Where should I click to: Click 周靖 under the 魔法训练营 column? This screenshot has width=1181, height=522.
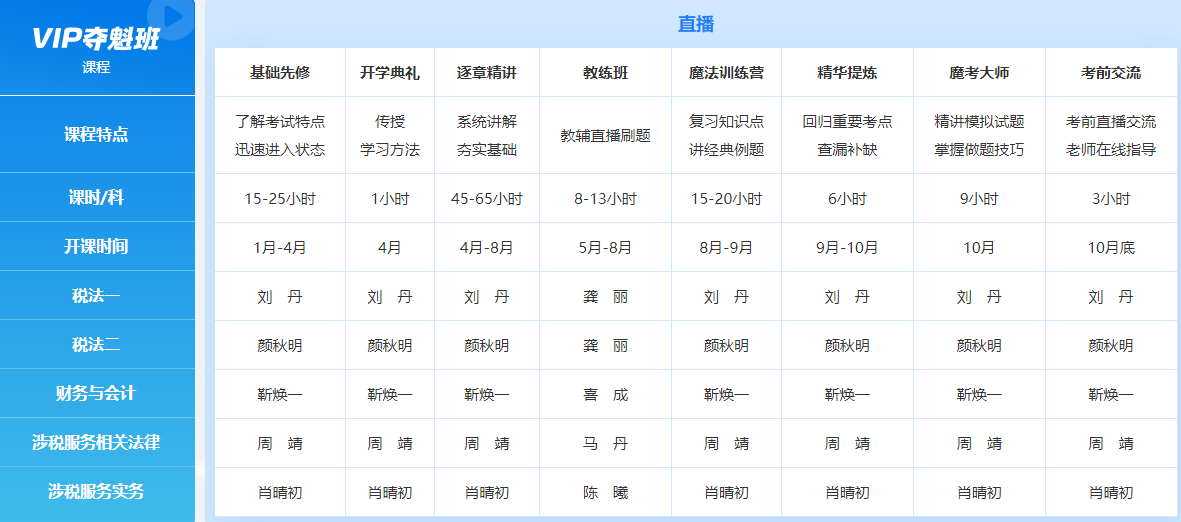coord(727,444)
